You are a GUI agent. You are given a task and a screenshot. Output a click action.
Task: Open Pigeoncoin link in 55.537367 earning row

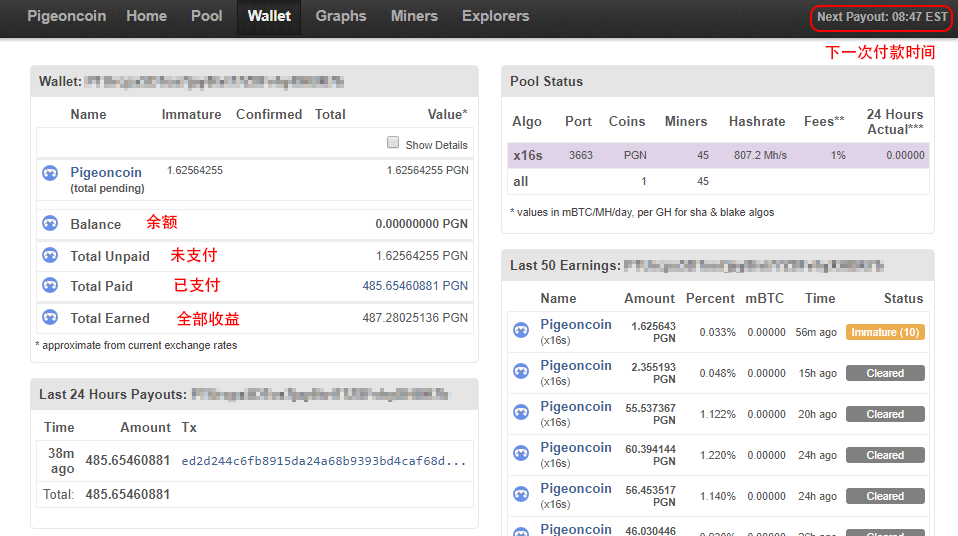click(x=576, y=406)
